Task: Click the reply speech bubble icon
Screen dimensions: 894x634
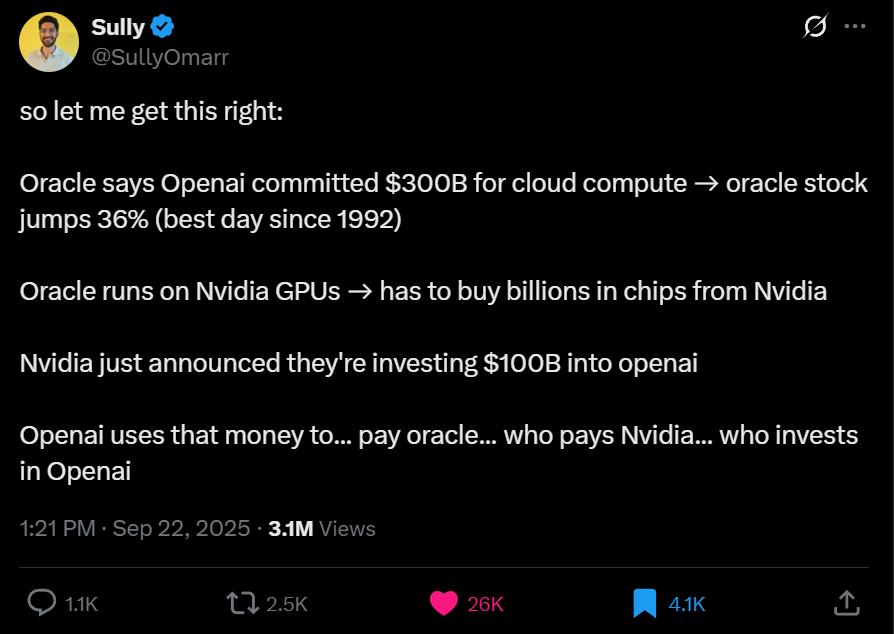Action: pos(41,603)
